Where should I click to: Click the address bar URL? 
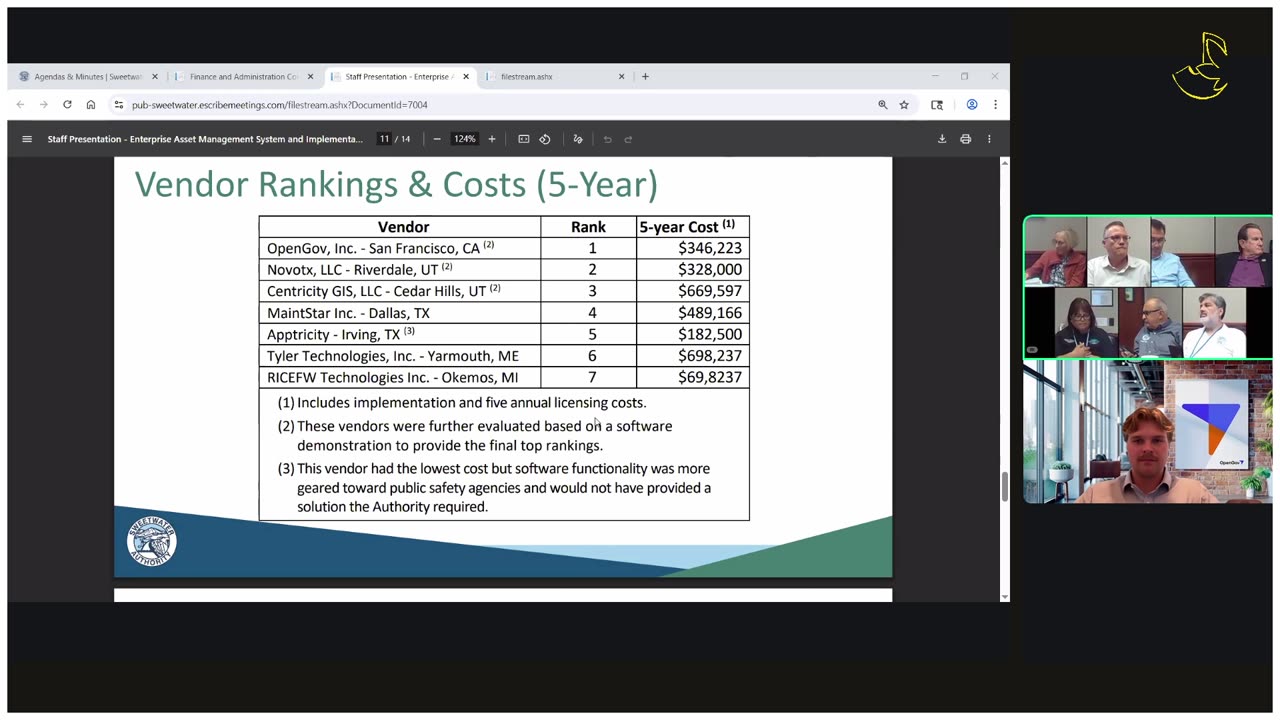[x=280, y=104]
